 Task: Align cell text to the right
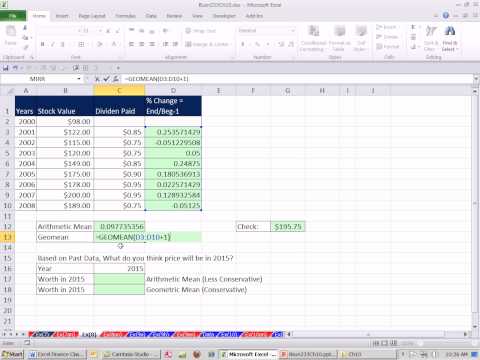coord(152,44)
